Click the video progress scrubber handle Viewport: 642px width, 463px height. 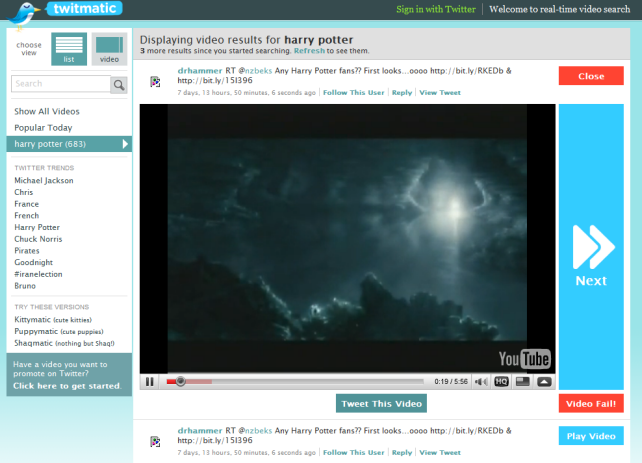pos(181,382)
